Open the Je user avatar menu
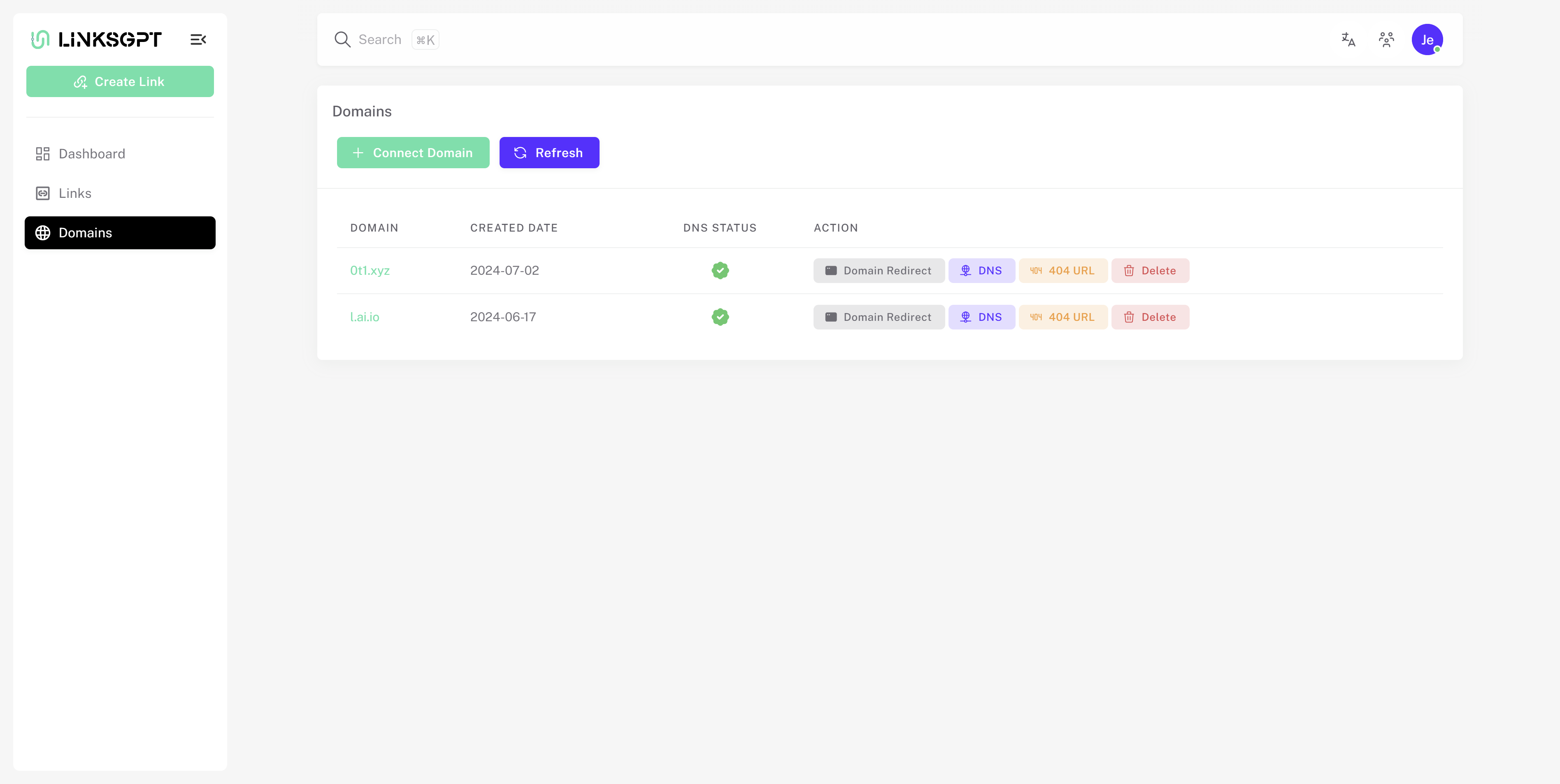This screenshot has width=1560, height=784. [1427, 39]
